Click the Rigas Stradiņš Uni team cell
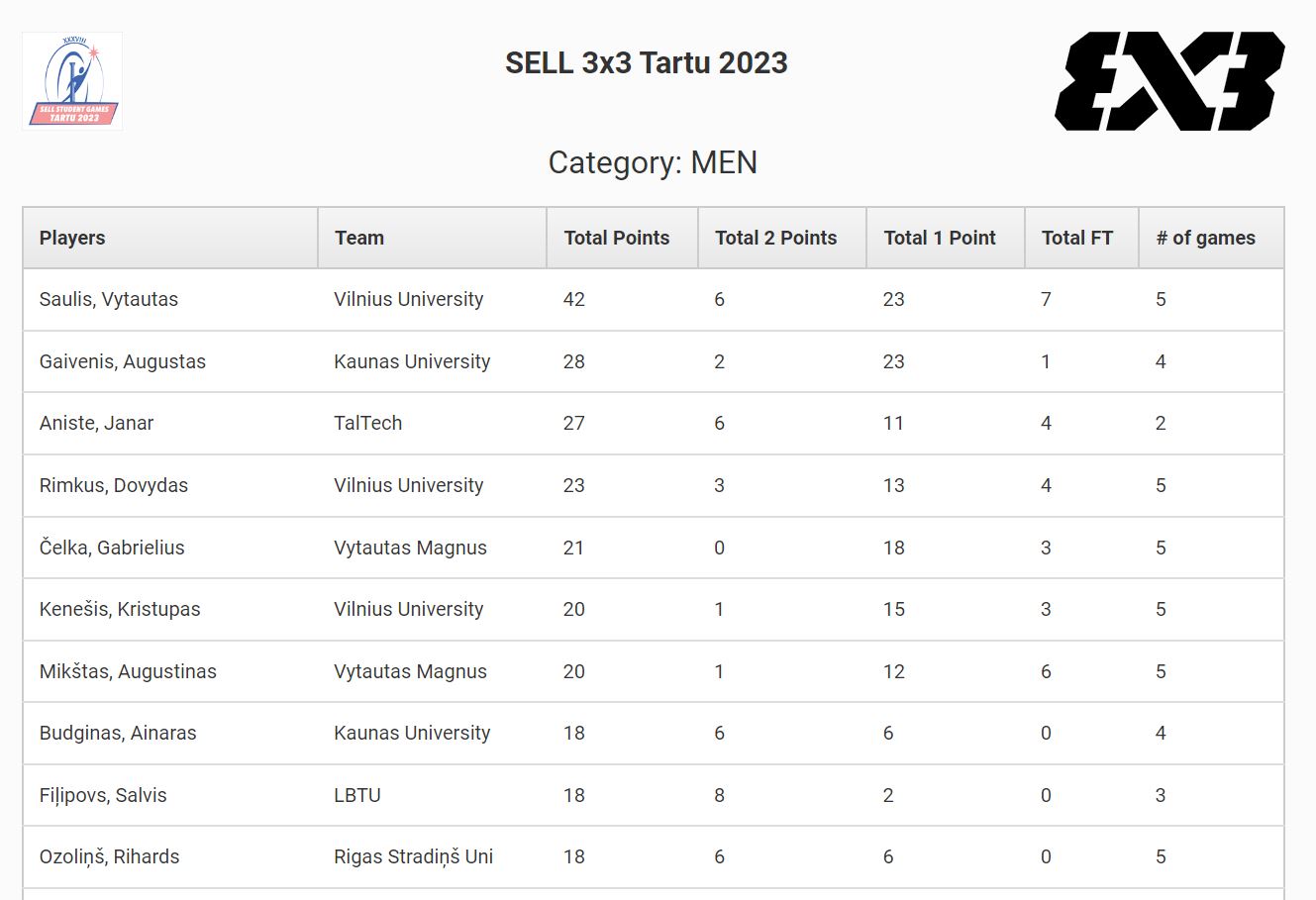Viewport: 1316px width, 900px height. pyautogui.click(x=413, y=856)
